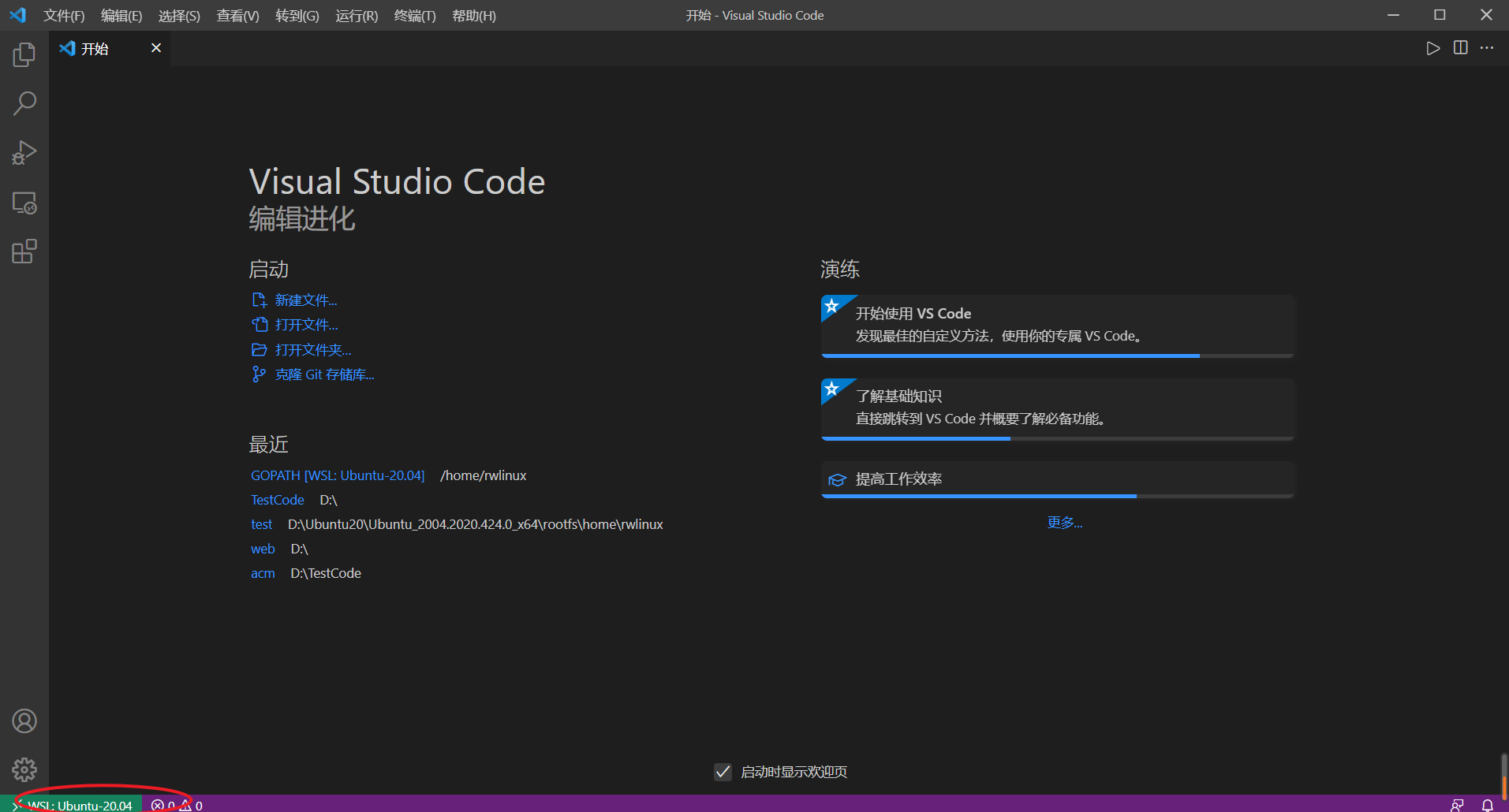This screenshot has width=1509, height=812.
Task: Click the /home/rwlinux path text
Action: tap(483, 475)
